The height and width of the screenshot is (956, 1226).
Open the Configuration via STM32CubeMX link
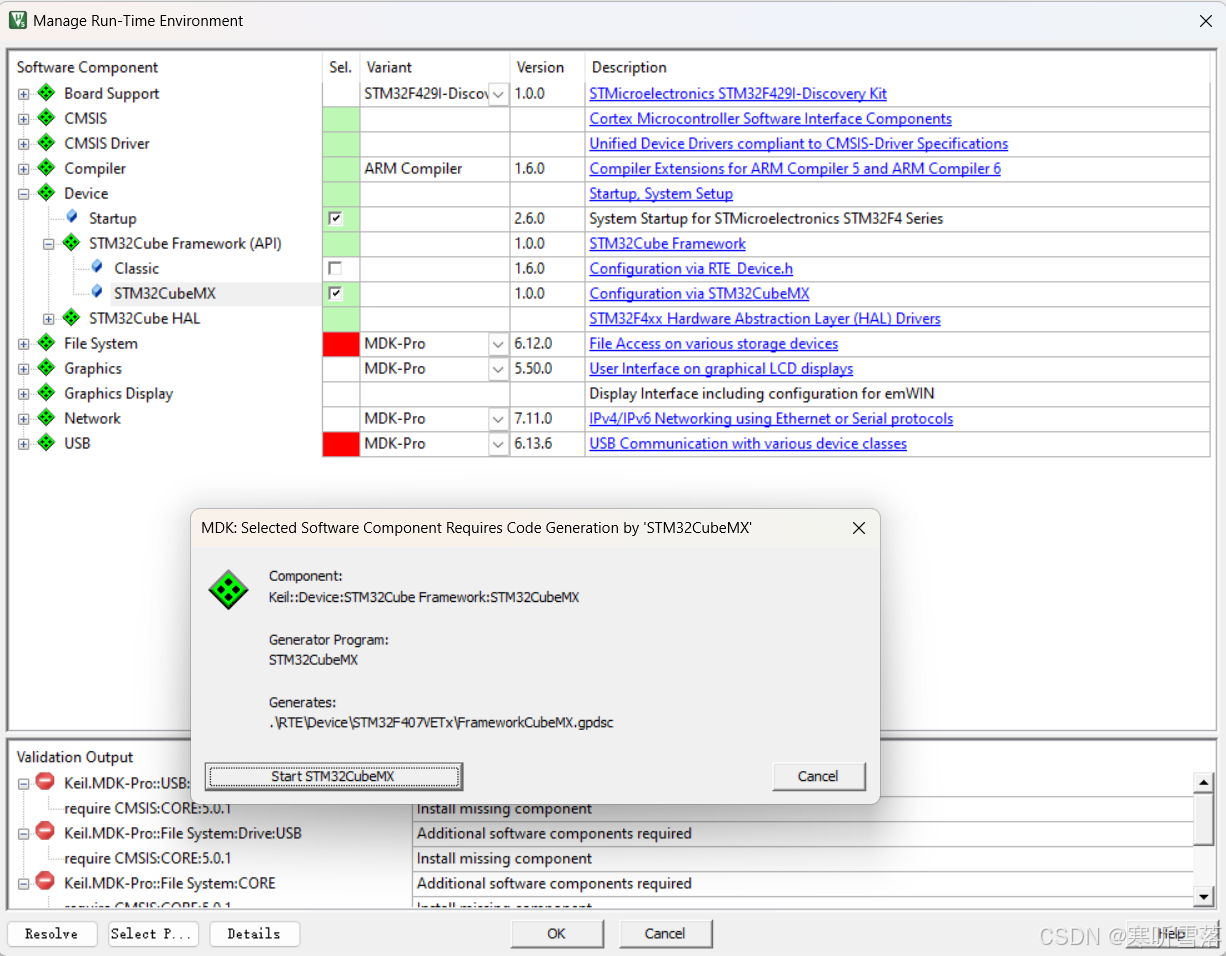(699, 293)
